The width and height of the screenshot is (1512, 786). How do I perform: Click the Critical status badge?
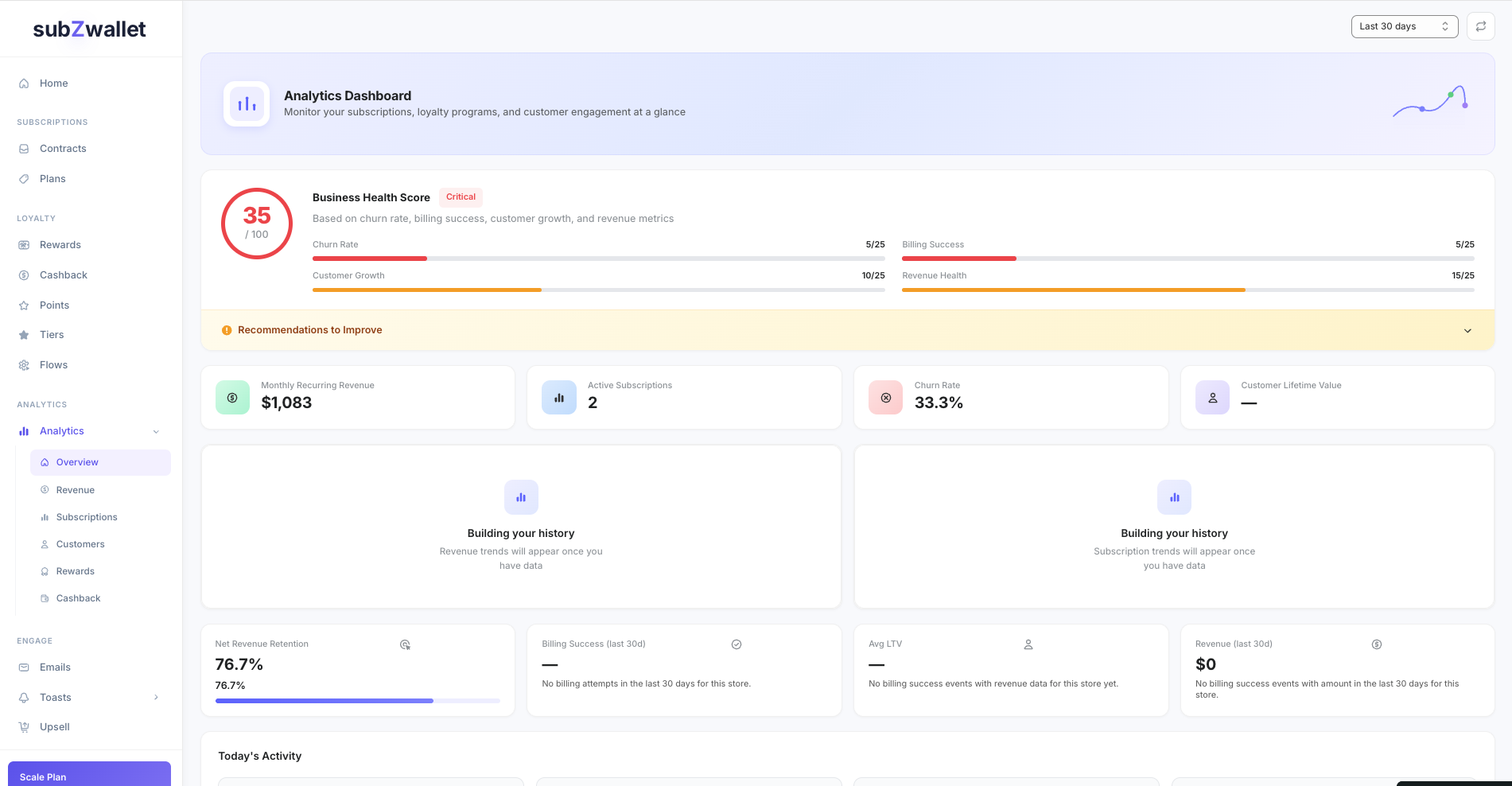[461, 197]
